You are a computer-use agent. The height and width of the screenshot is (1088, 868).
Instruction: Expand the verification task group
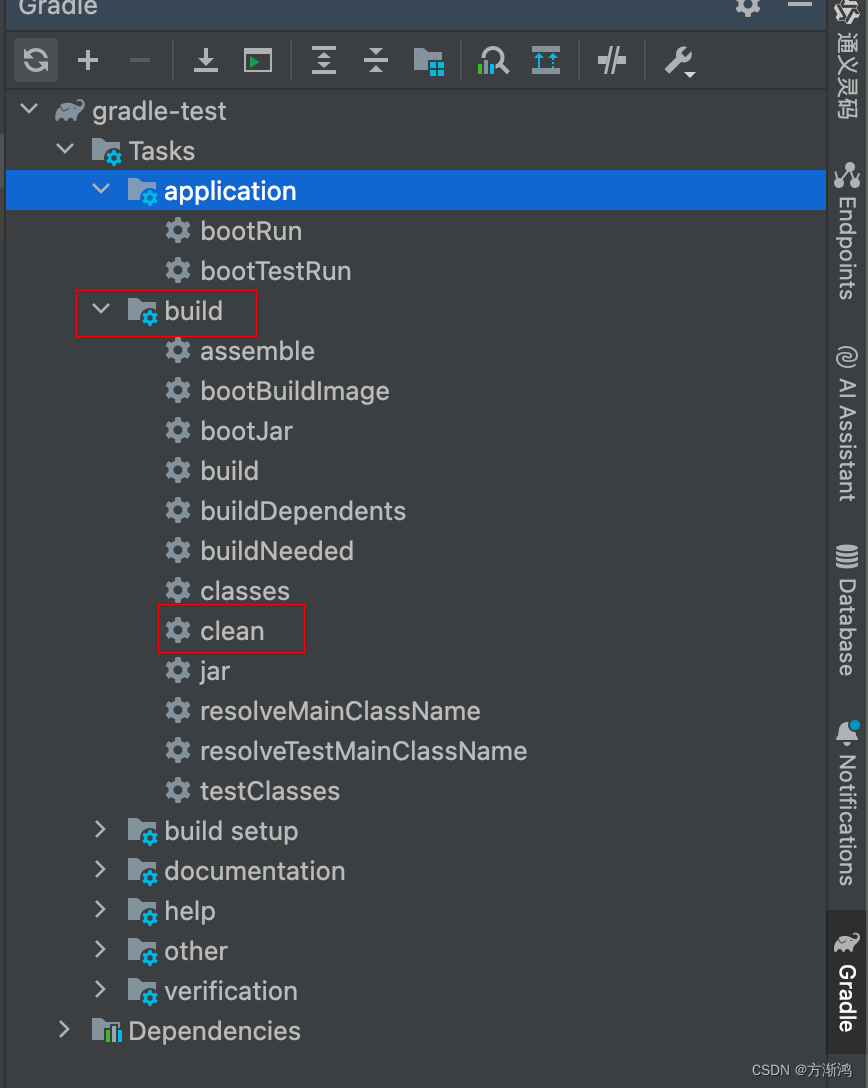coord(101,989)
